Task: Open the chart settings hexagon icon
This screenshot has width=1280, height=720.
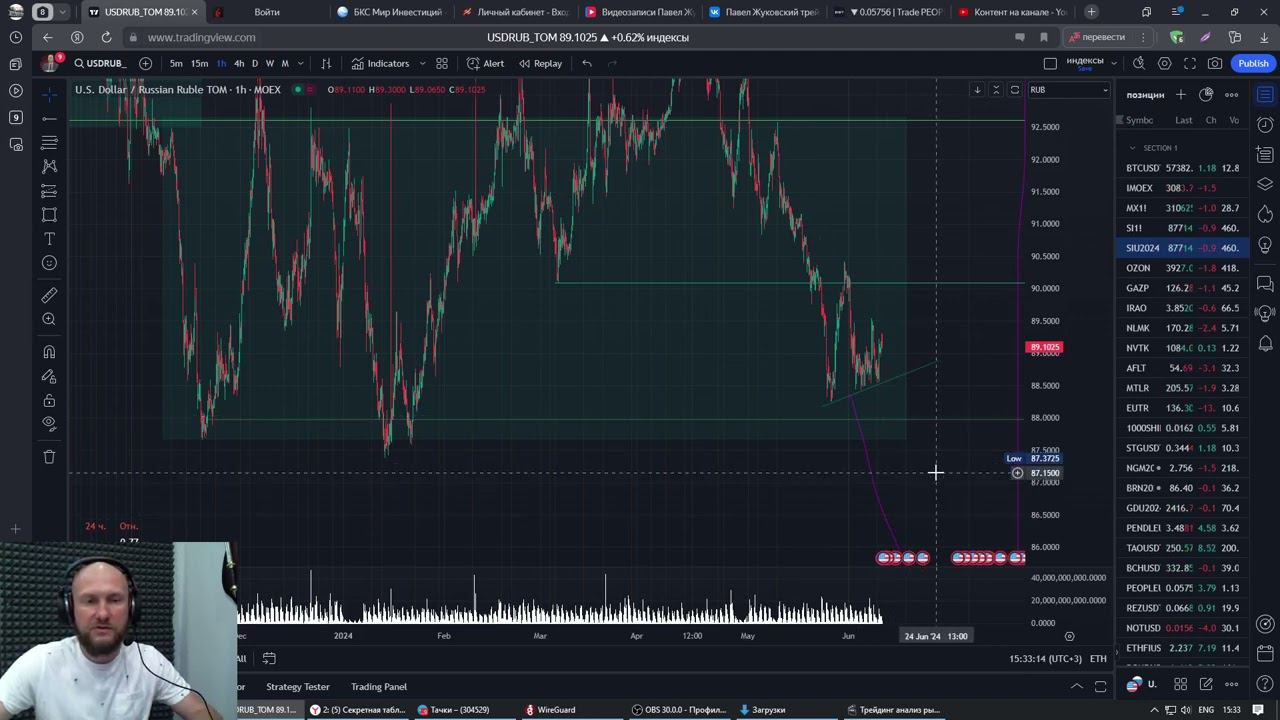Action: tap(1164, 63)
